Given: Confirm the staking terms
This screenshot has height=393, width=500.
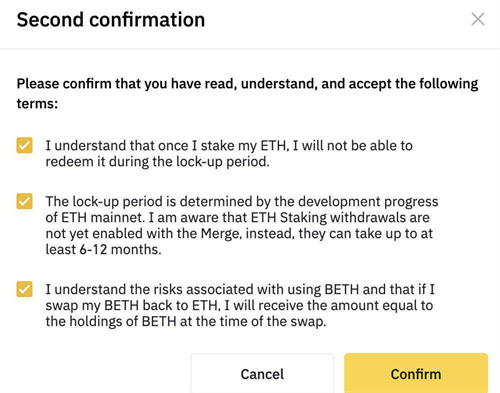Looking at the screenshot, I should coord(416,374).
